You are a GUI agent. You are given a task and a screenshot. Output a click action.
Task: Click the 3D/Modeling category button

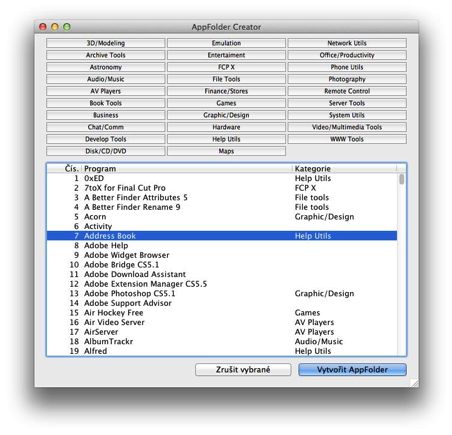click(x=106, y=43)
